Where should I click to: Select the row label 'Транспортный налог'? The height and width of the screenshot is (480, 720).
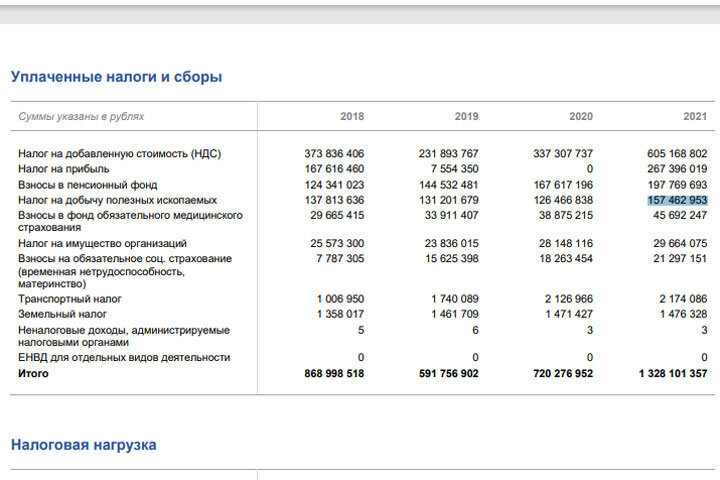click(70, 299)
